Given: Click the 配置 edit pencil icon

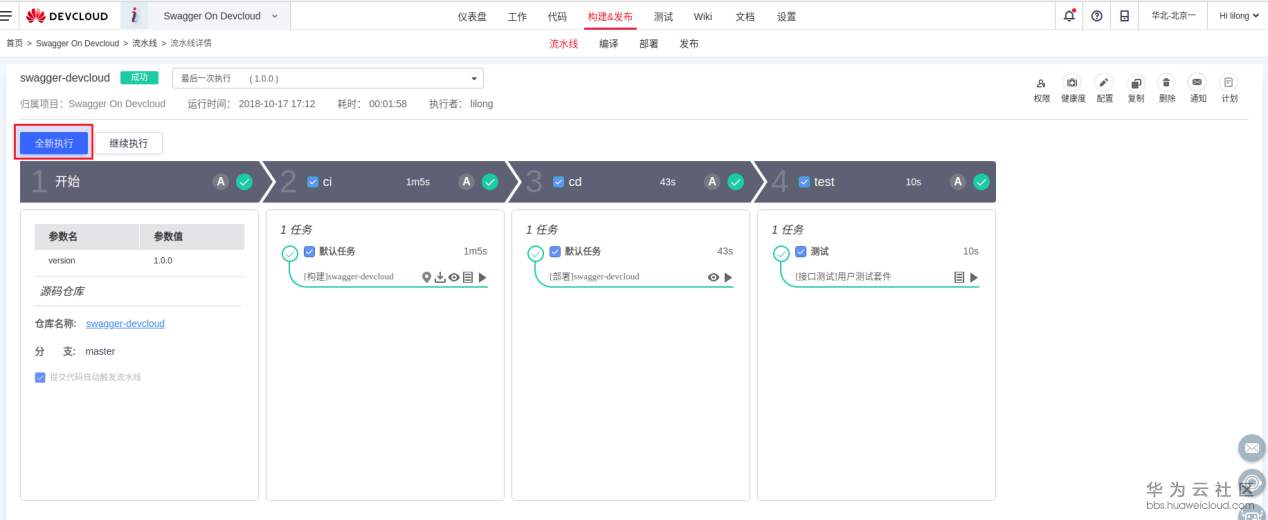Looking at the screenshot, I should 1104,83.
